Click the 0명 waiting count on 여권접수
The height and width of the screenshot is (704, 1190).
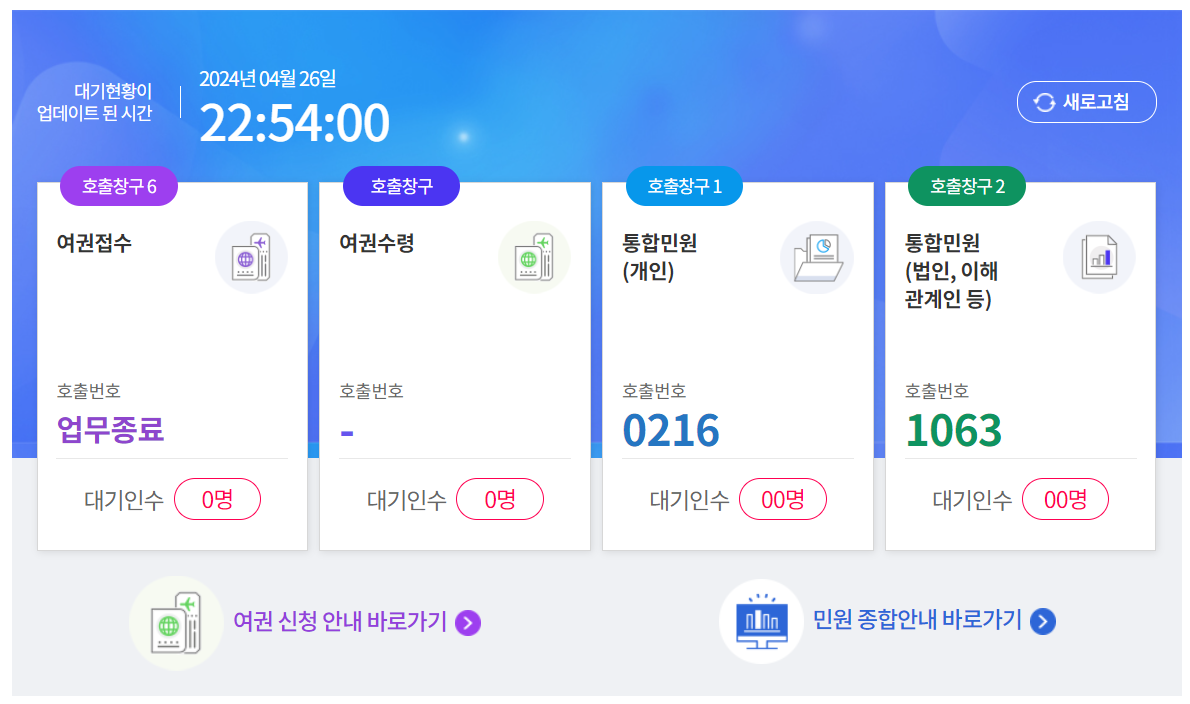[217, 499]
